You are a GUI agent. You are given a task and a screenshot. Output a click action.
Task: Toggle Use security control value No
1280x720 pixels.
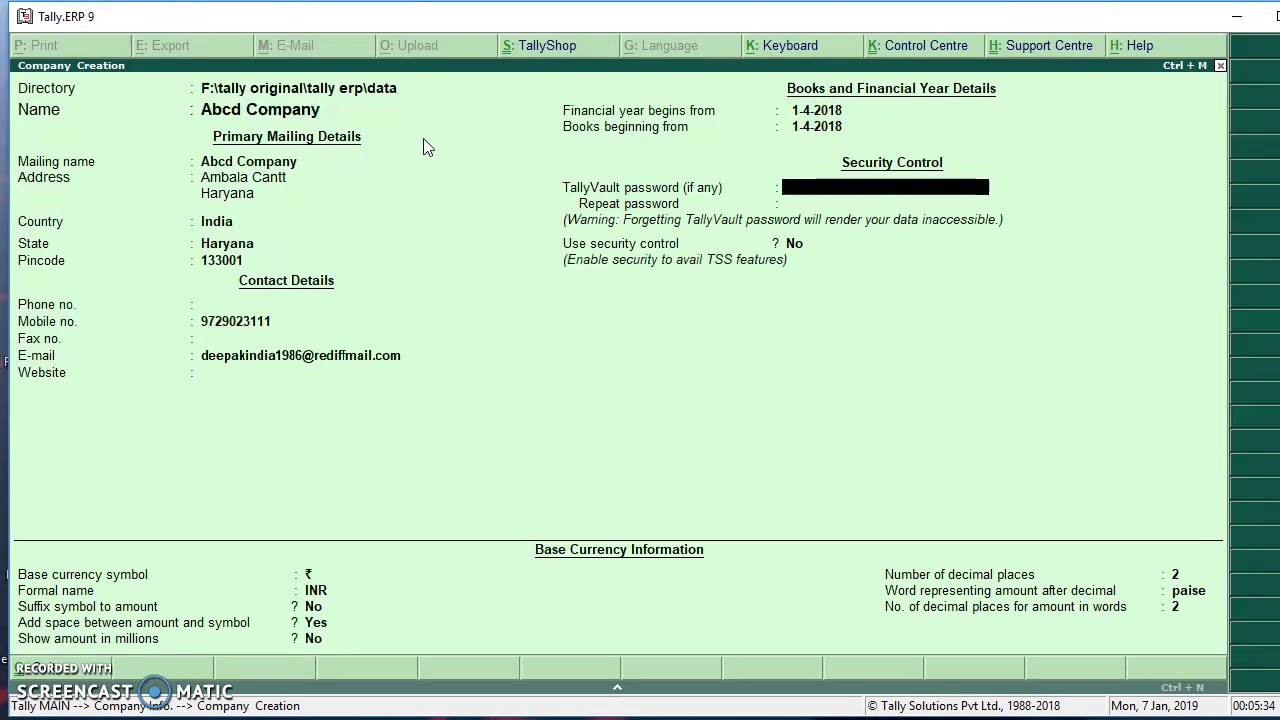click(x=794, y=244)
